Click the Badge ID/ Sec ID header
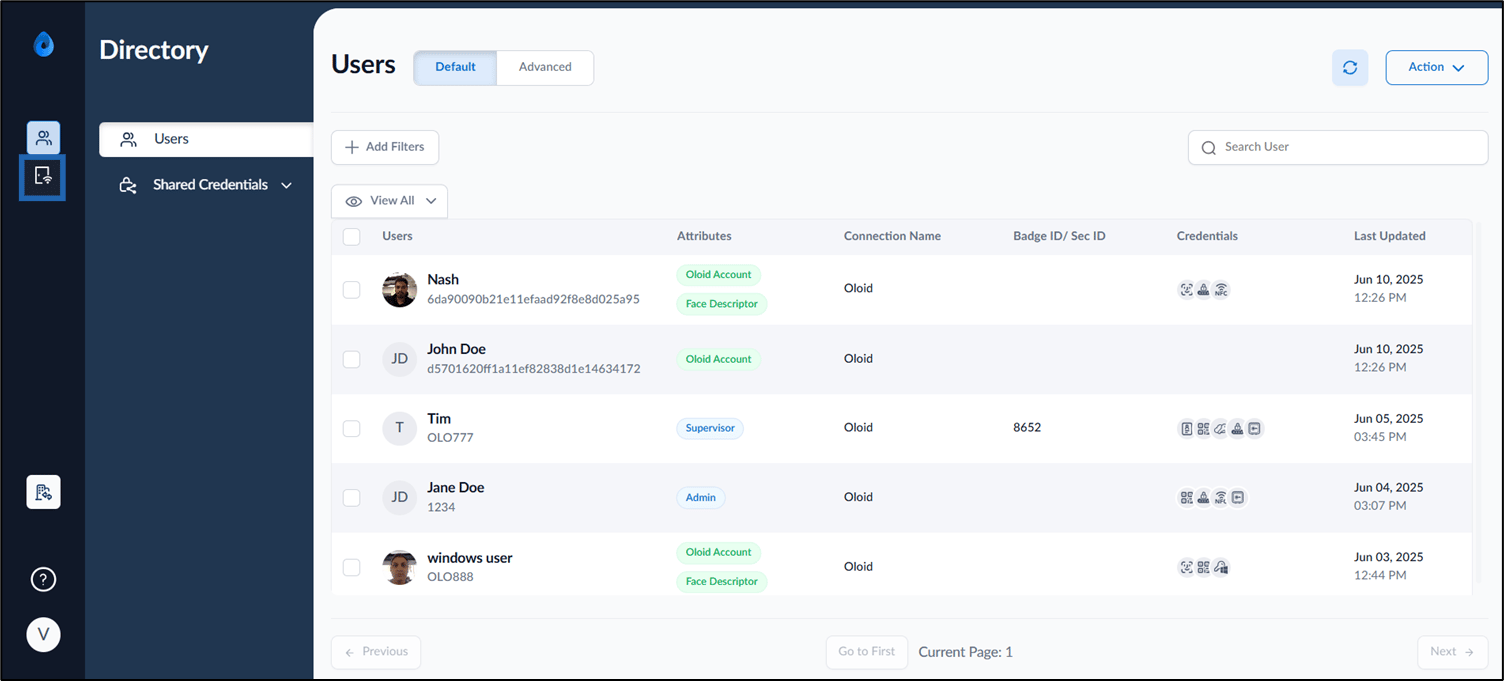 (x=1059, y=237)
